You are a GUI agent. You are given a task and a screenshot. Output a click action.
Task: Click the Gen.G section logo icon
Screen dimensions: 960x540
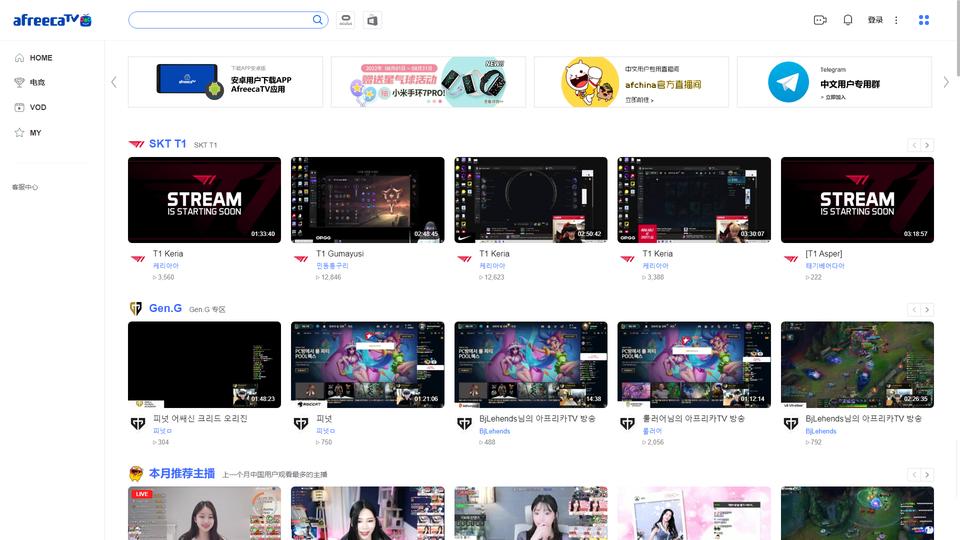[x=136, y=309]
